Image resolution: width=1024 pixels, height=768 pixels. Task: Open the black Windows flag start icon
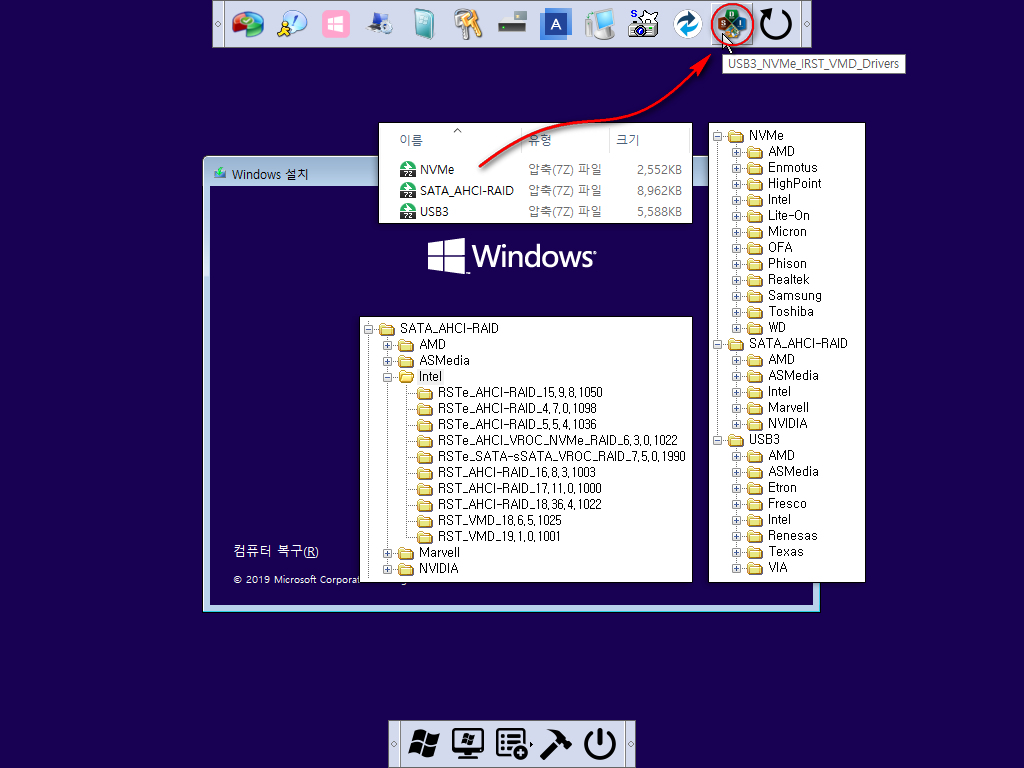pos(424,744)
